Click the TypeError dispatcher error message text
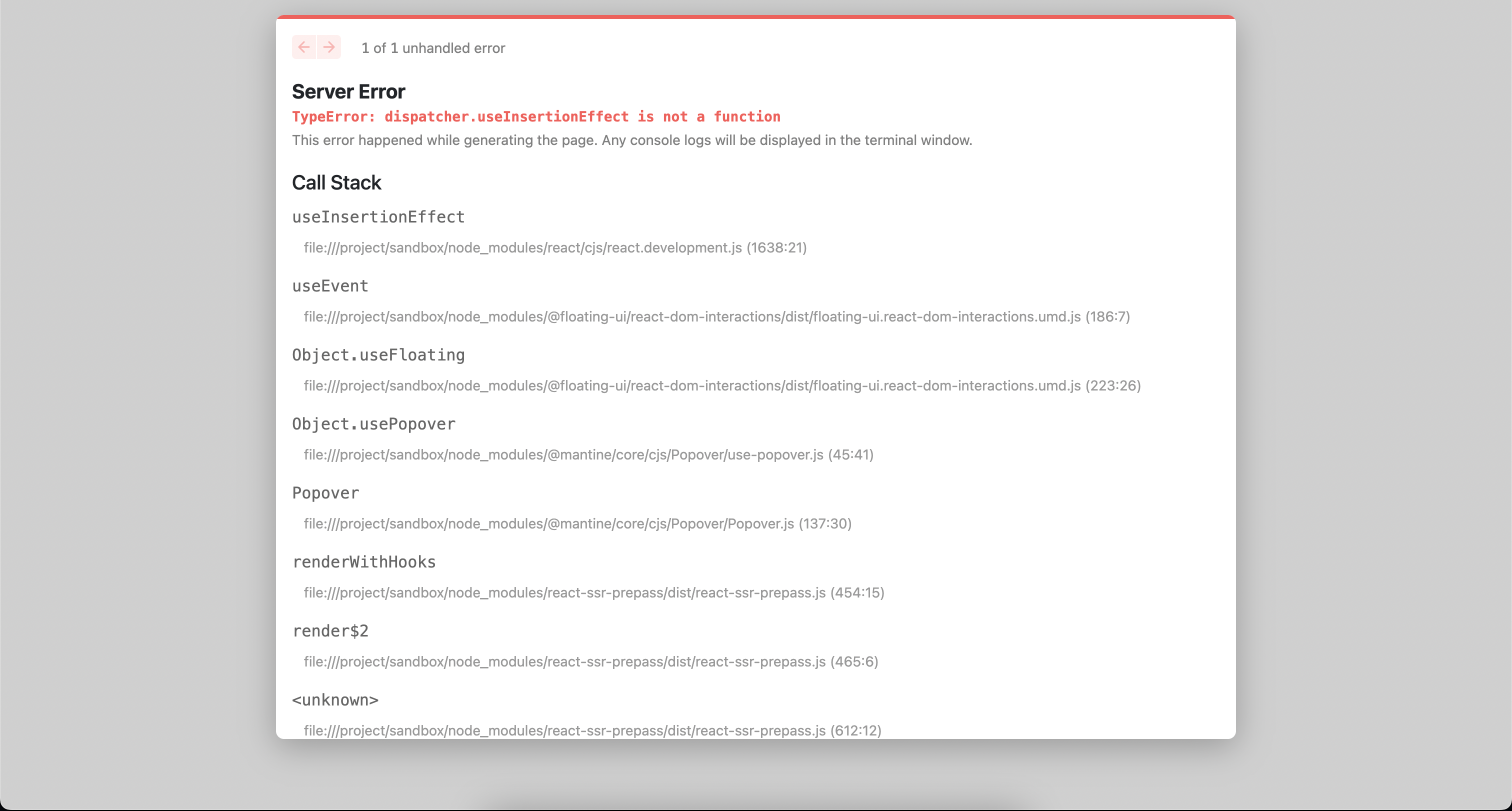This screenshot has height=811, width=1512. [x=536, y=116]
